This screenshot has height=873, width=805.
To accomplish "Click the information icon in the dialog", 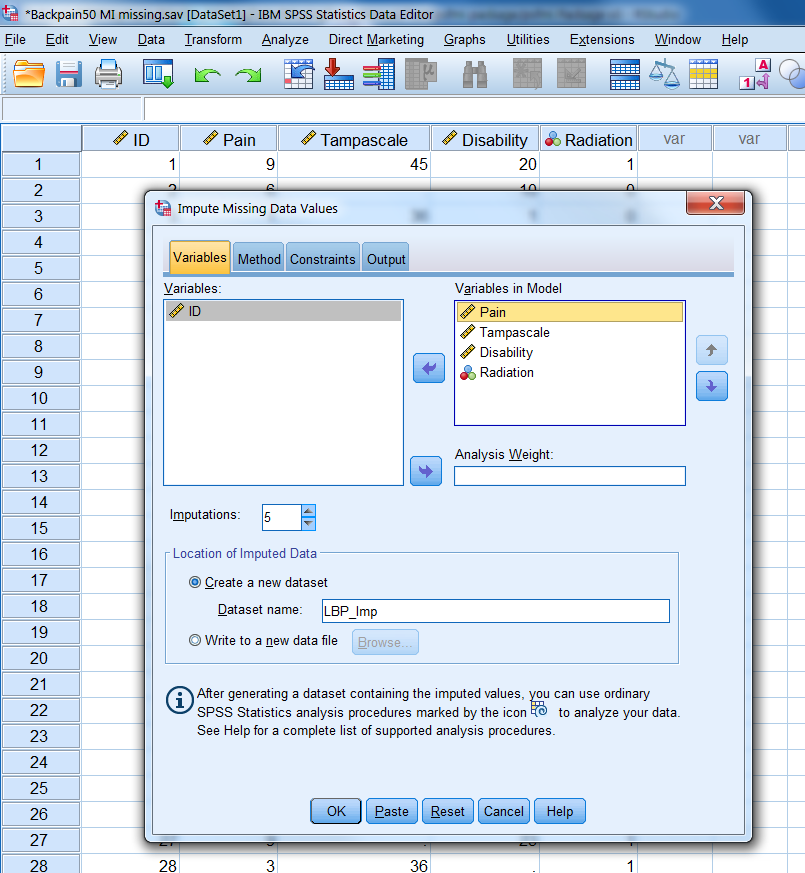I will click(179, 700).
